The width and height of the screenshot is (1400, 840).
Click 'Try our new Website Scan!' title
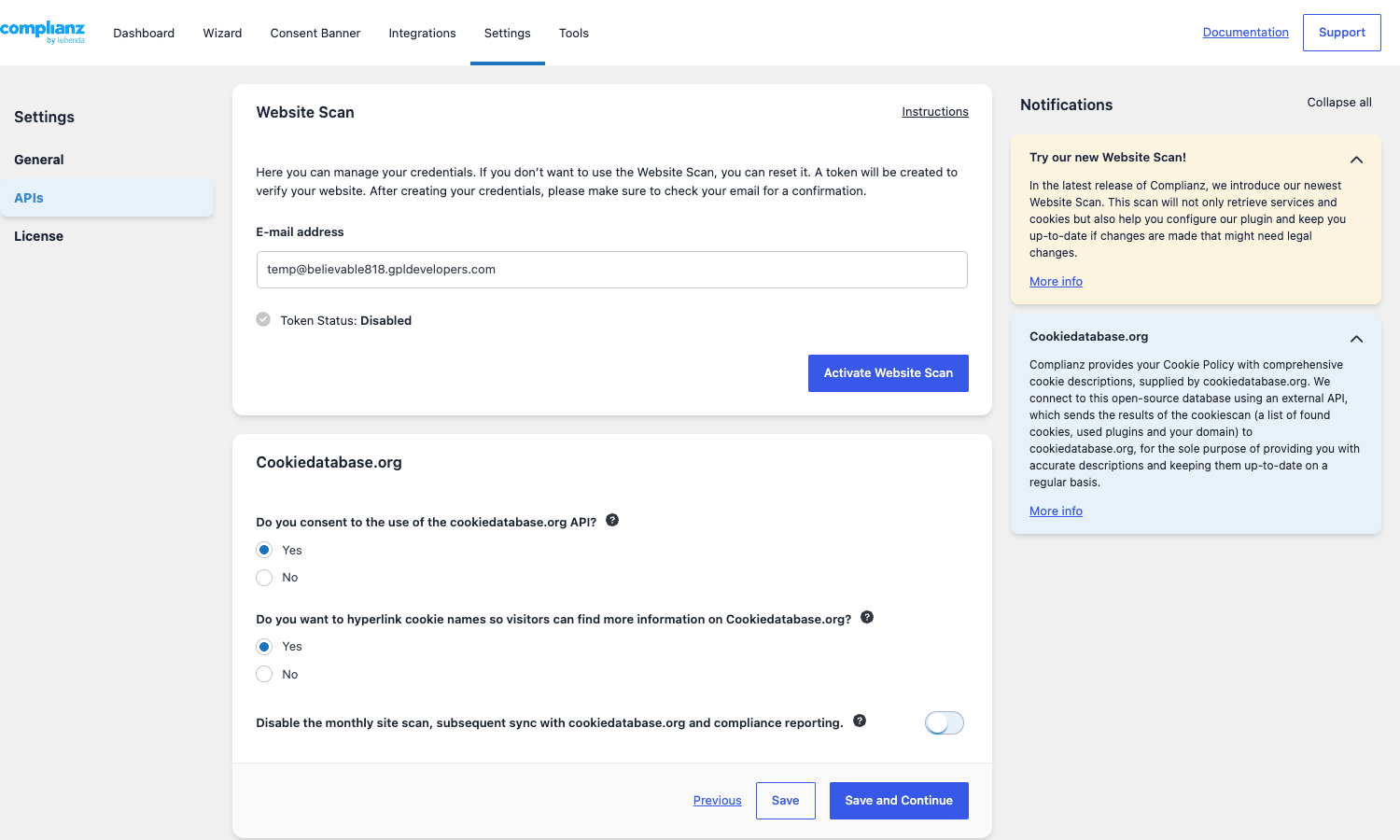(x=1108, y=158)
